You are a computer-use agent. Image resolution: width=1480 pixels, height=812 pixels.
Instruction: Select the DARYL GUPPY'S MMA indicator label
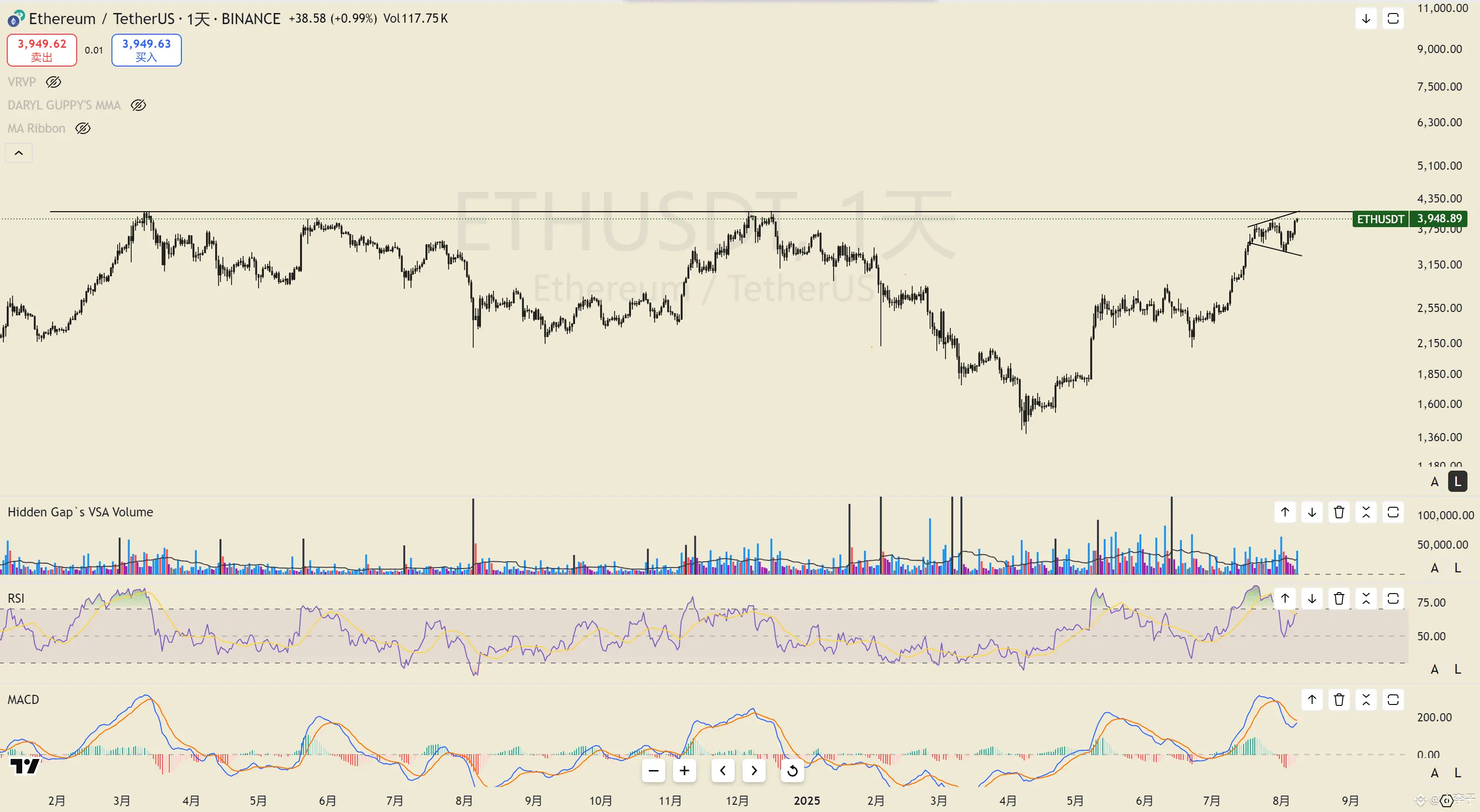pos(64,105)
